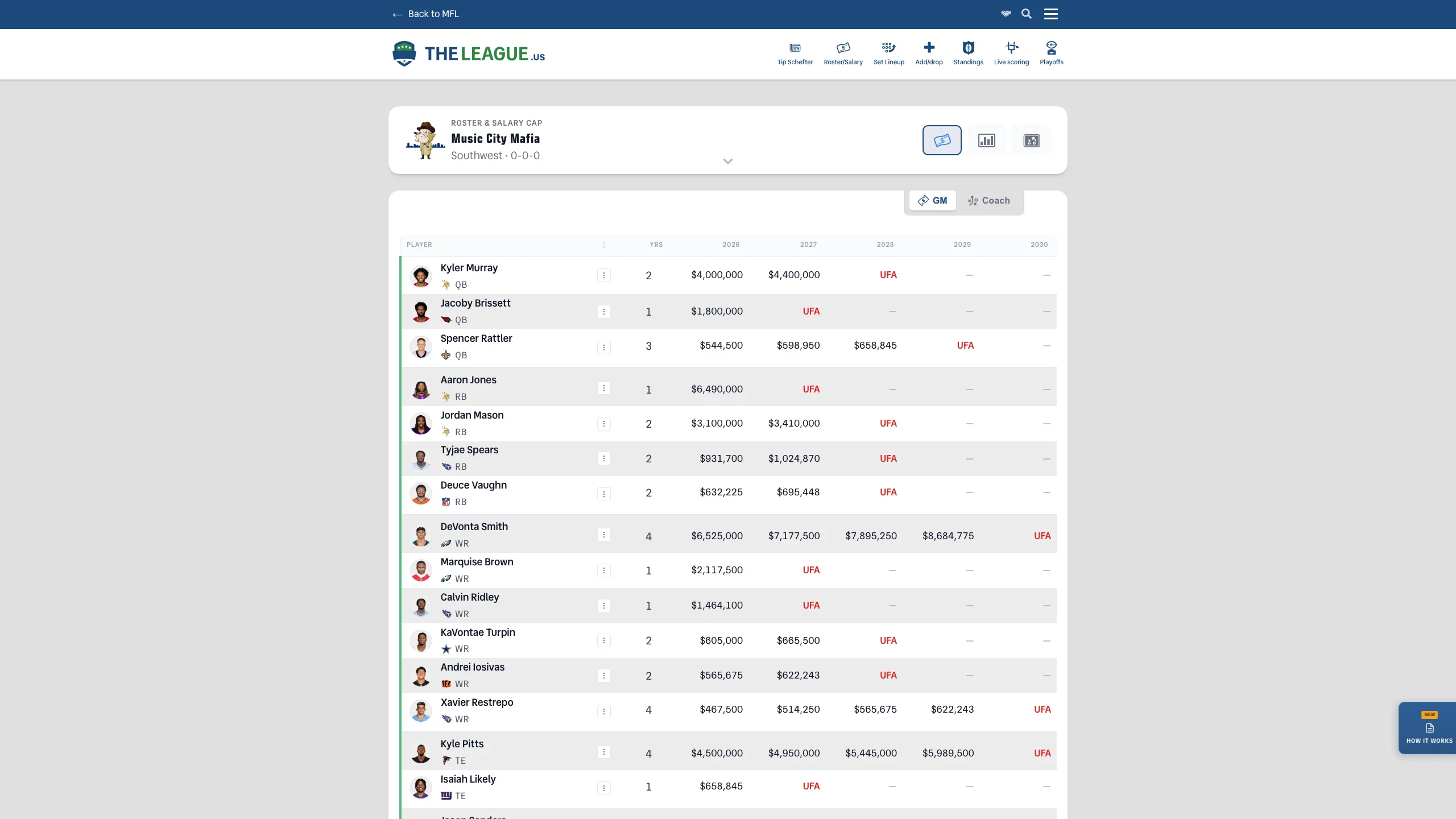This screenshot has width=1456, height=819.
Task: Click KaVontae Turpin's player name
Action: [x=478, y=632]
